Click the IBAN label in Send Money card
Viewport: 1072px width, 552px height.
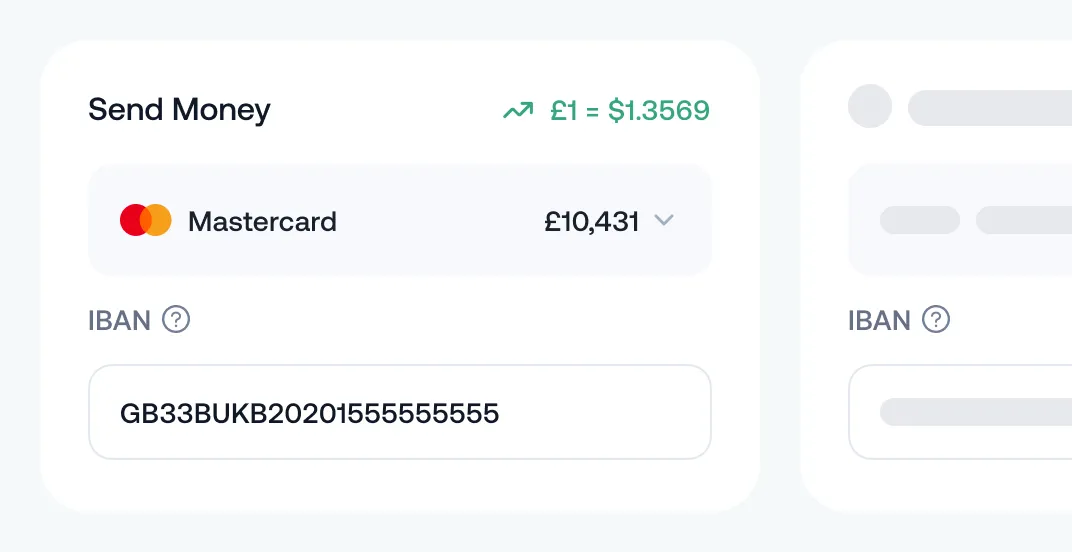120,320
